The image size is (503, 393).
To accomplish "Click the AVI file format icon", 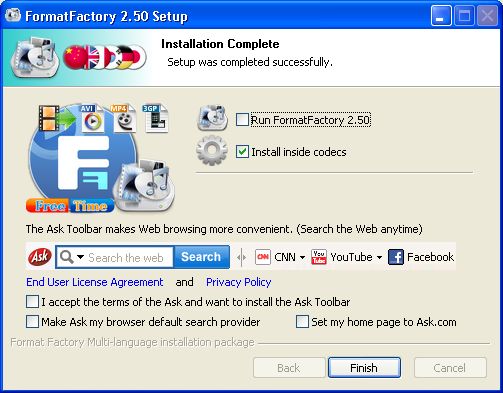I will [92, 118].
